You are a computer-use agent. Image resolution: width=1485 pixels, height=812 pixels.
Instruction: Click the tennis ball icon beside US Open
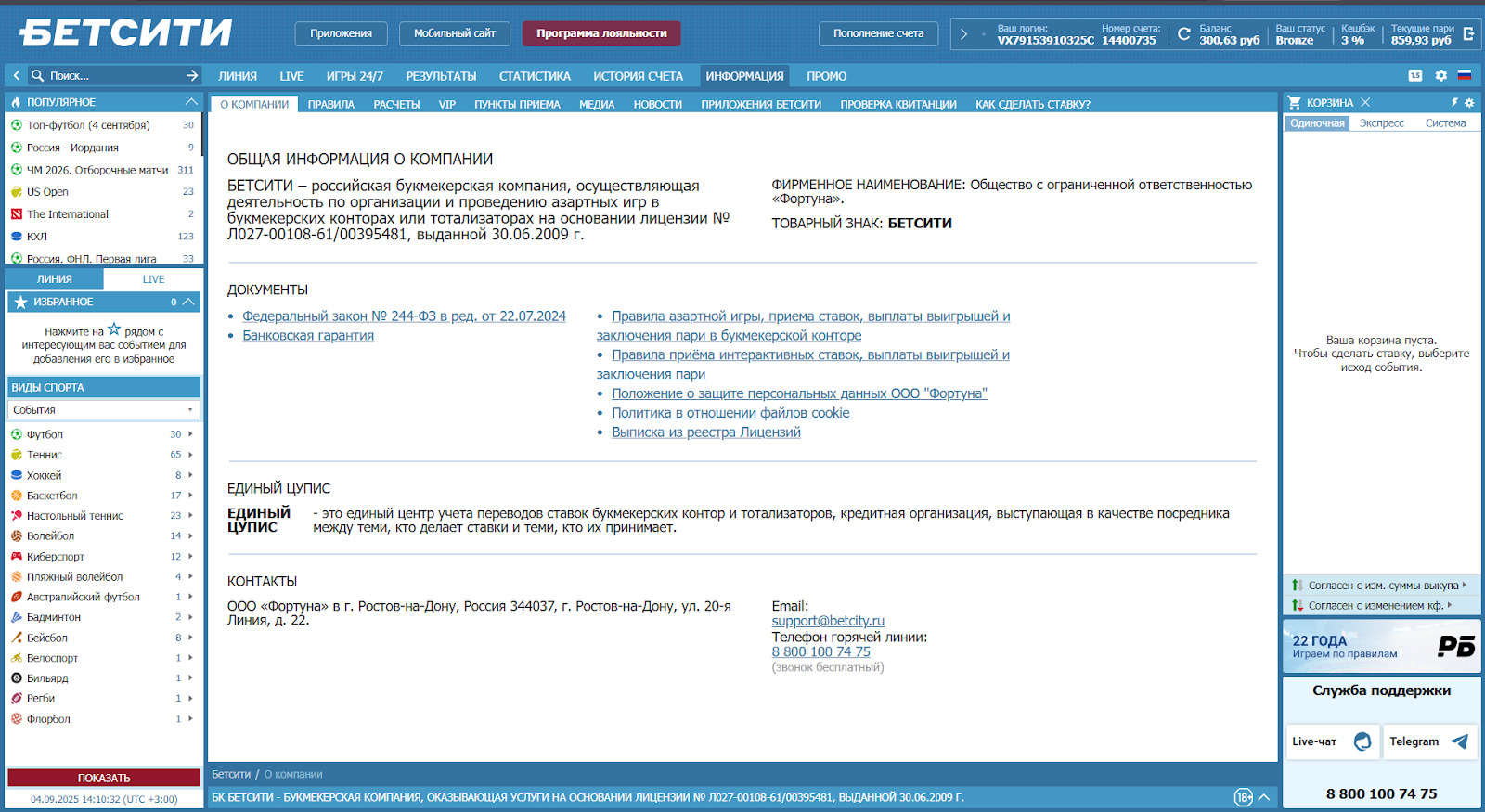pyautogui.click(x=17, y=192)
